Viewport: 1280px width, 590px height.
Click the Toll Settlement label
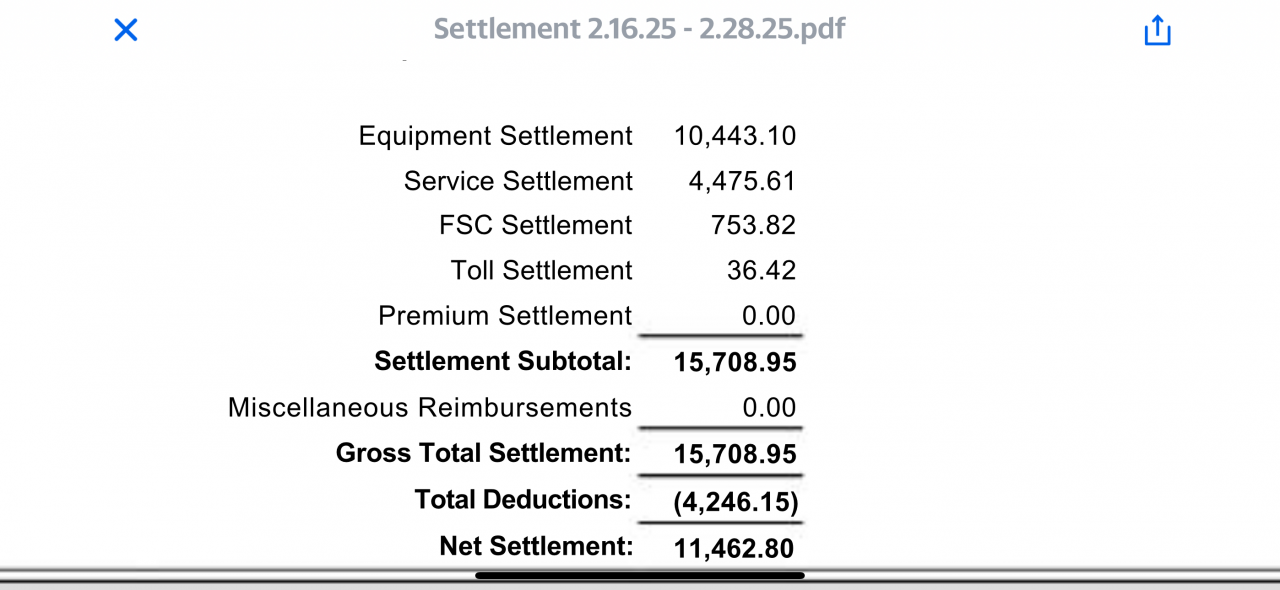541,270
